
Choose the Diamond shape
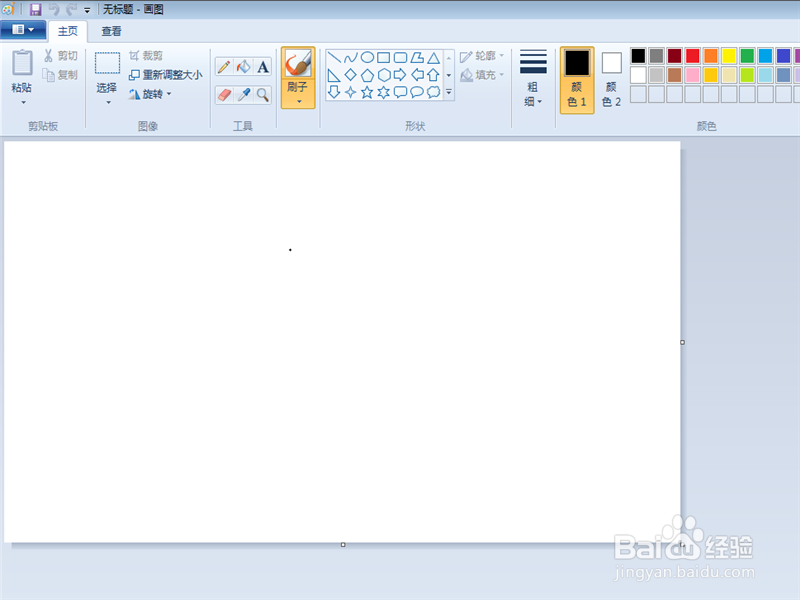[351, 75]
